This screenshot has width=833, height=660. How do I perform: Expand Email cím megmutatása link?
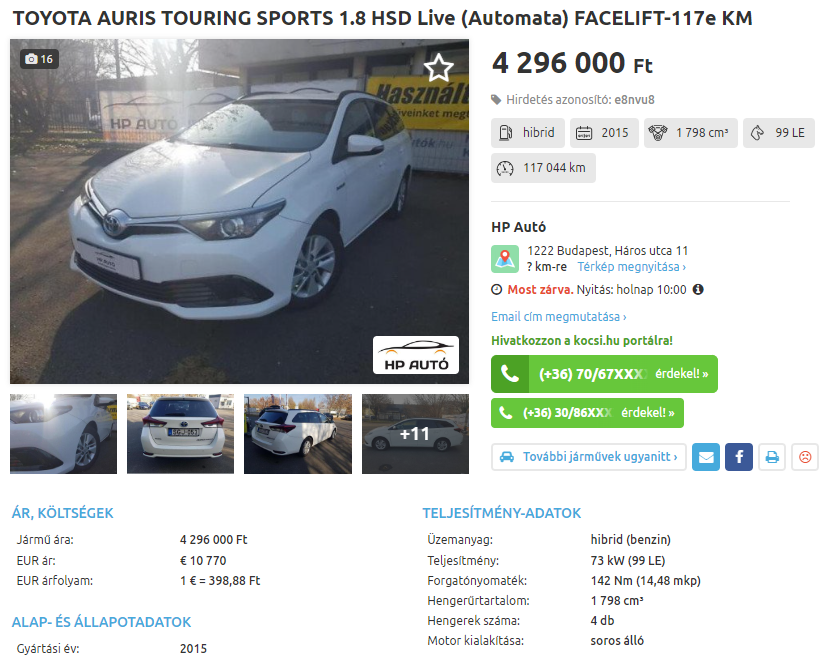[x=559, y=317]
